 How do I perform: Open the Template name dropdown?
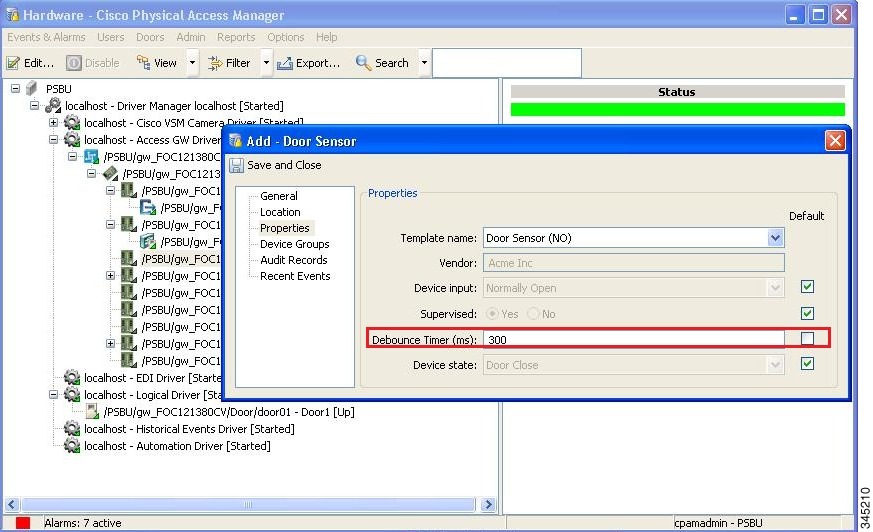pos(775,238)
